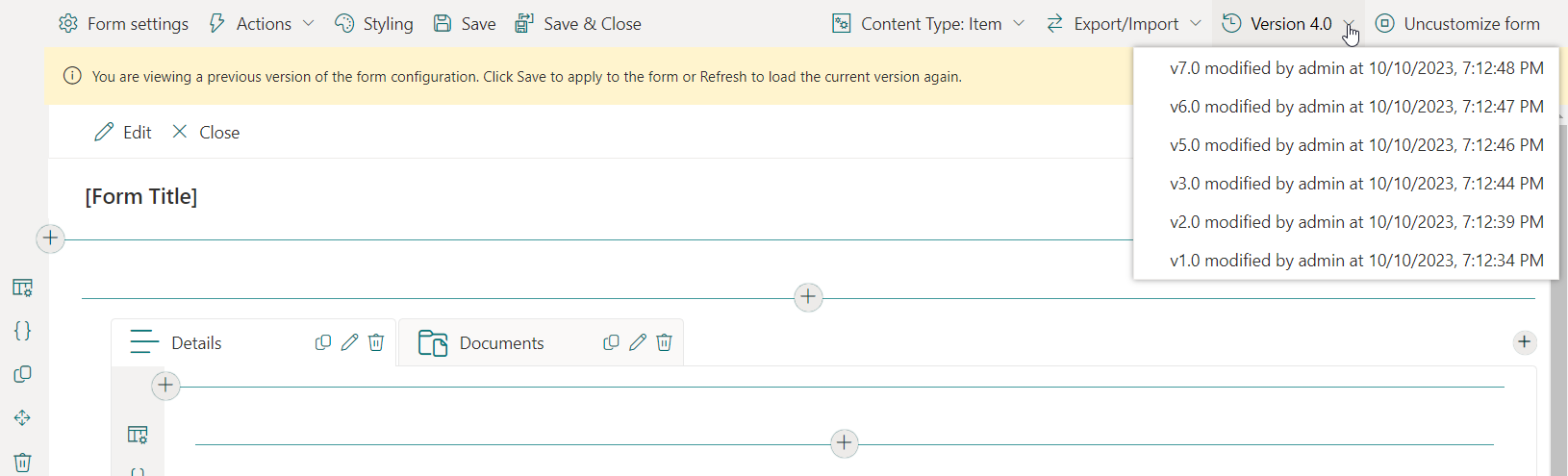
Task: Add a new tab with plus button
Action: (x=1525, y=342)
